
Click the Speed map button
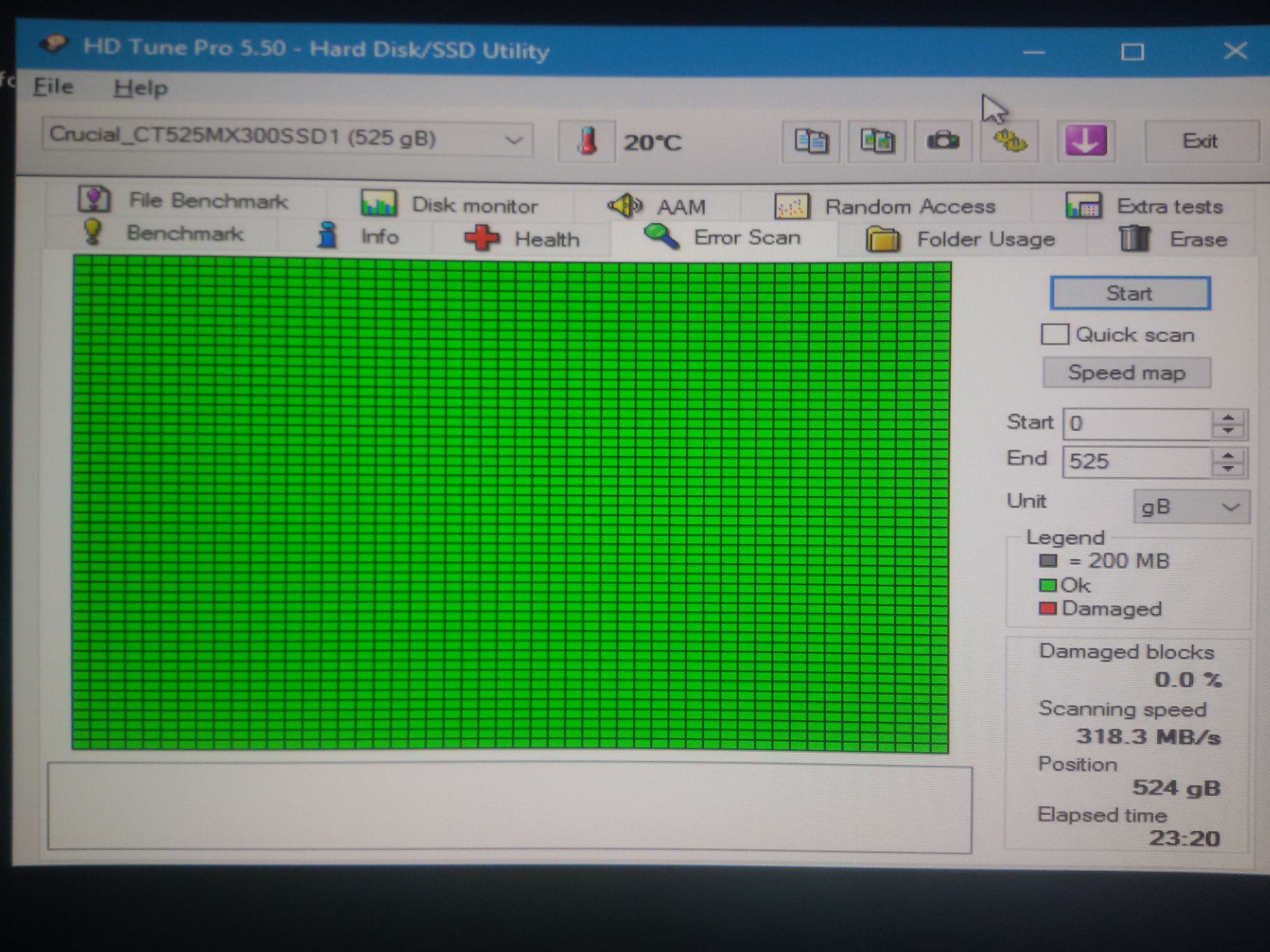[1127, 373]
